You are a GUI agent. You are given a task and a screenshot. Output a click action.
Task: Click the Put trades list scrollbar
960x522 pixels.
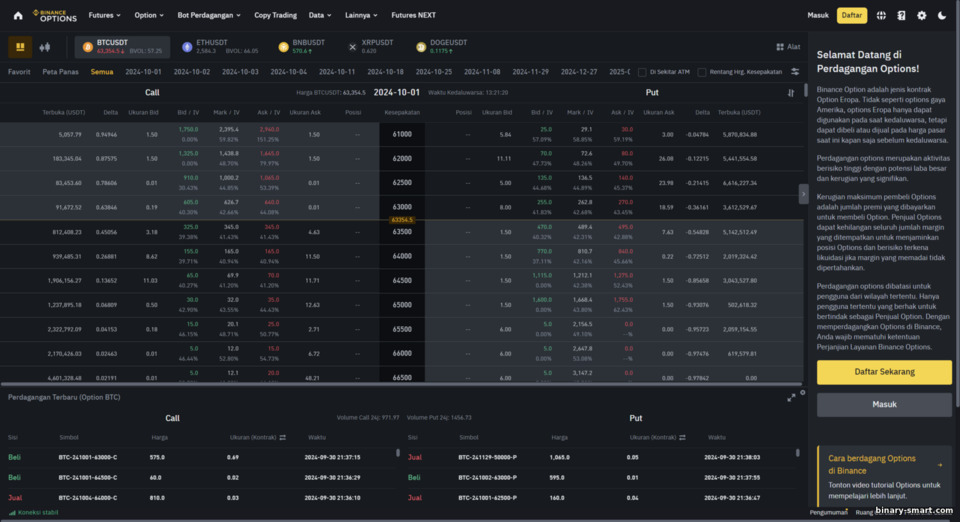tap(797, 453)
